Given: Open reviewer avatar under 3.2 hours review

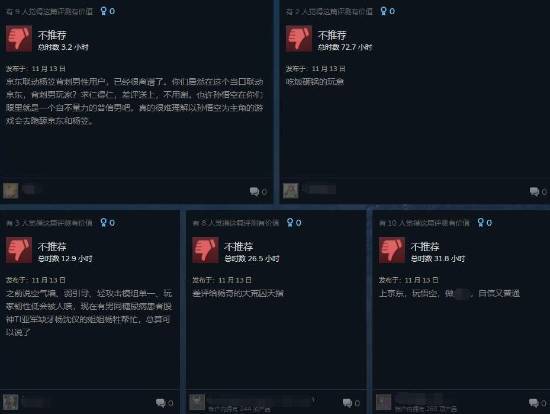Looking at the screenshot, I should [x=11, y=191].
